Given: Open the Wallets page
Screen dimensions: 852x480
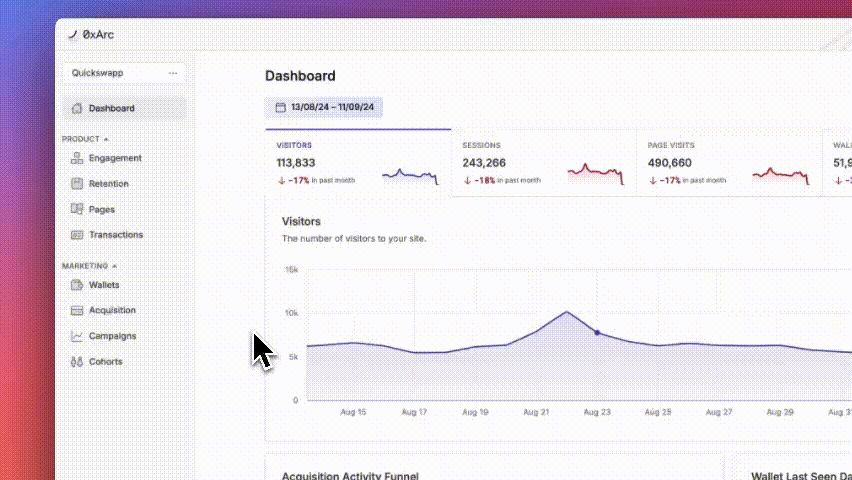Looking at the screenshot, I should (104, 285).
